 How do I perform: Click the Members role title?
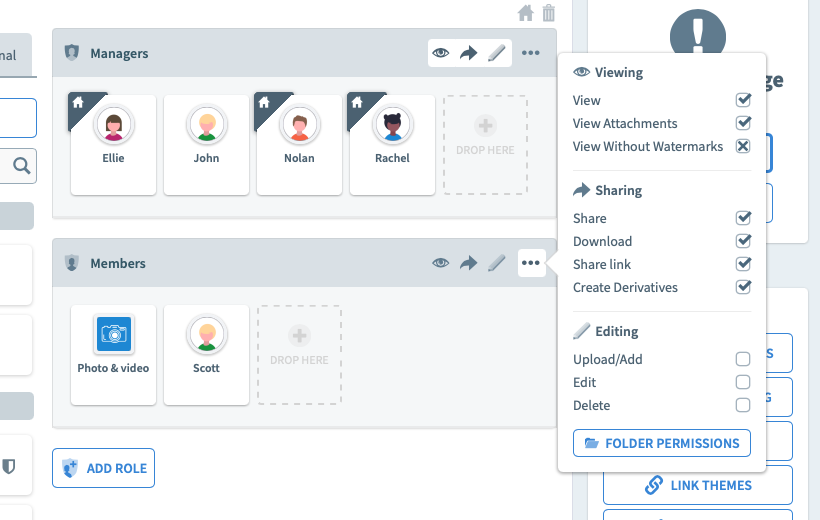118,263
